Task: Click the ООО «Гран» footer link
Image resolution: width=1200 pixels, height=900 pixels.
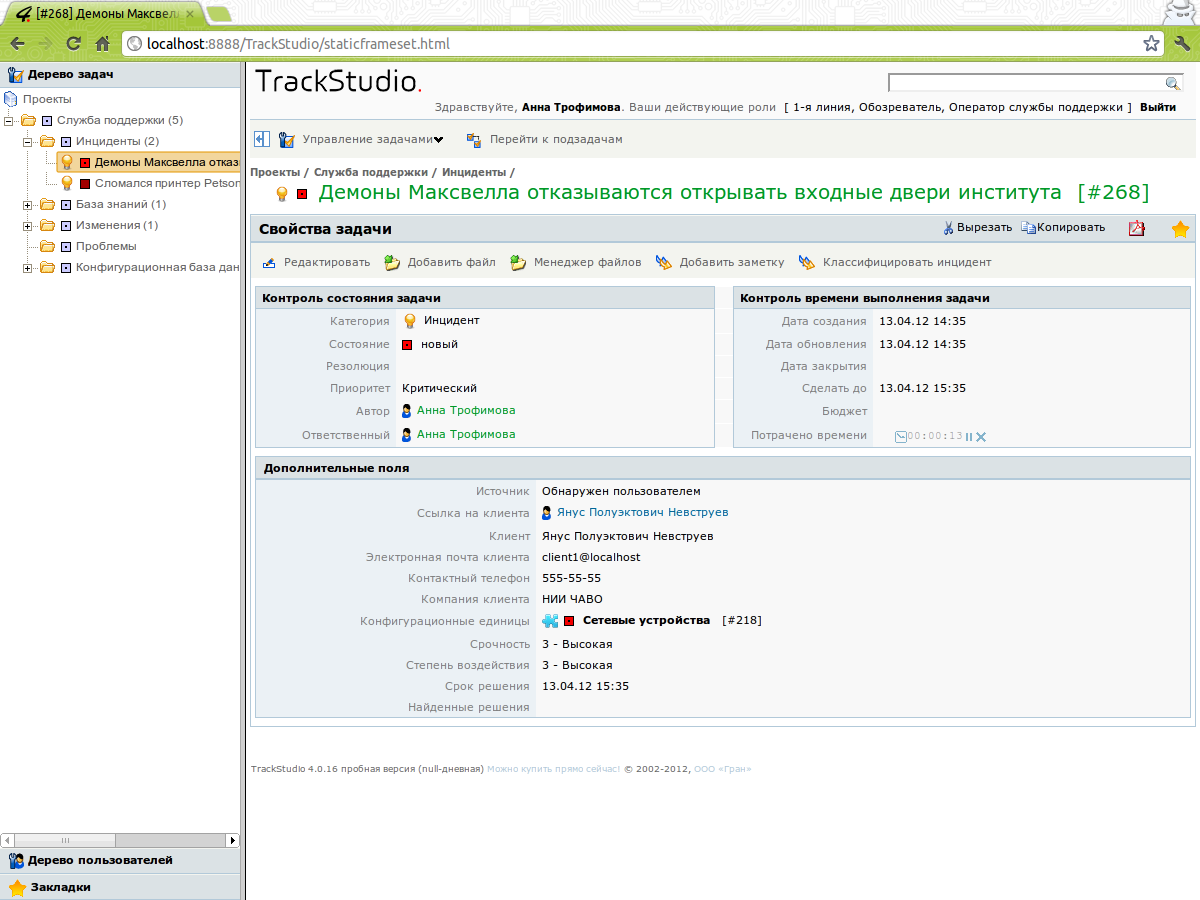Action: pyautogui.click(x=722, y=769)
